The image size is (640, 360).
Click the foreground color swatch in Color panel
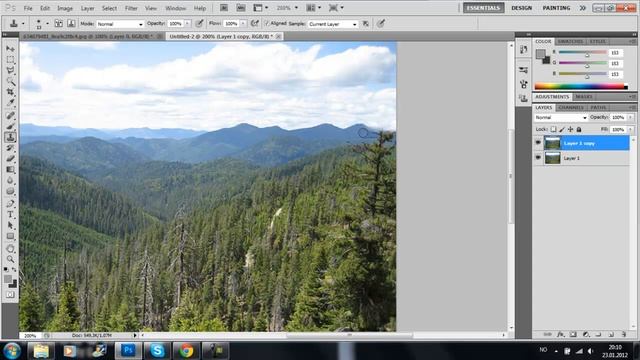[x=540, y=53]
